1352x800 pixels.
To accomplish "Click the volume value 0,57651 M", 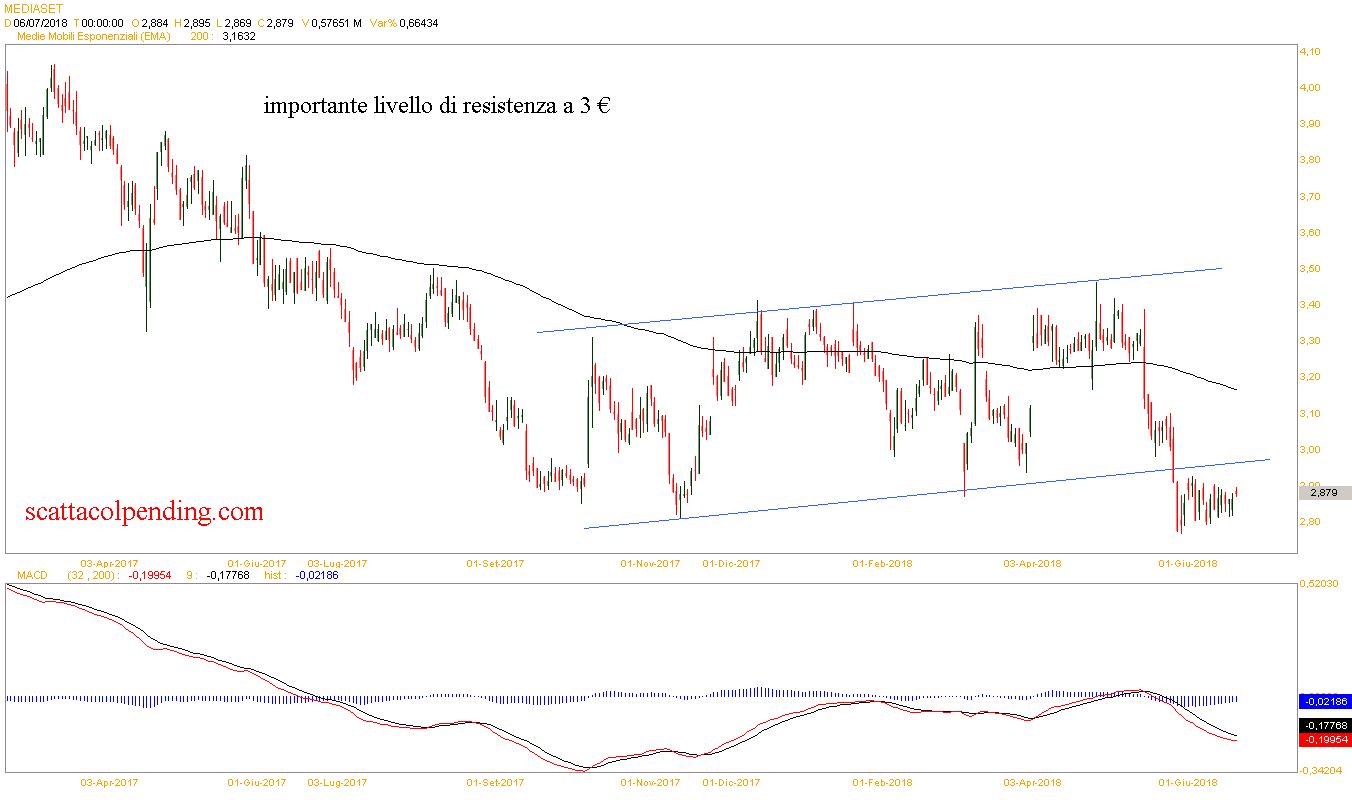I will pyautogui.click(x=336, y=23).
